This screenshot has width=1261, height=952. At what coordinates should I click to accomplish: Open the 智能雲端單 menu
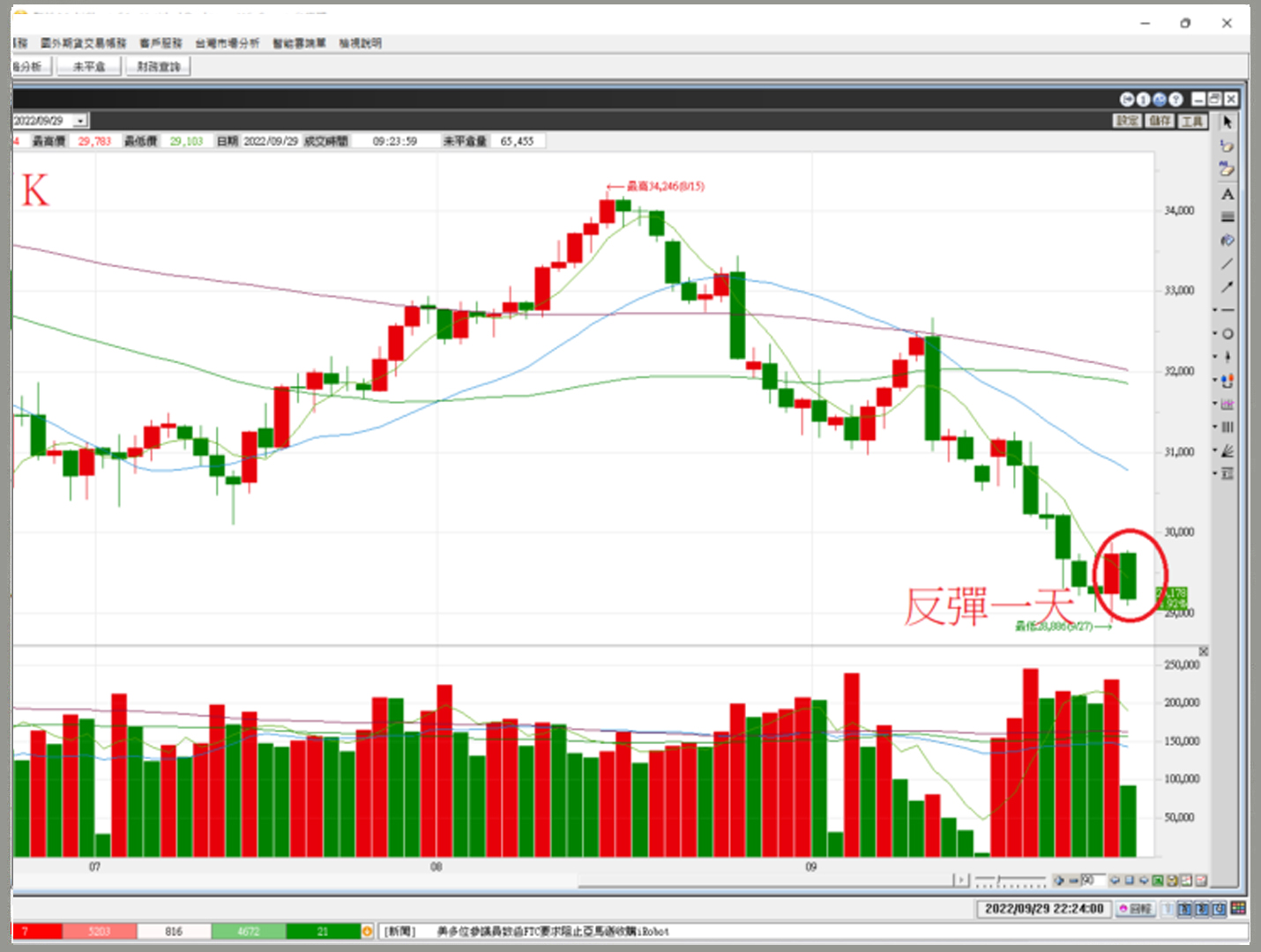[x=299, y=42]
